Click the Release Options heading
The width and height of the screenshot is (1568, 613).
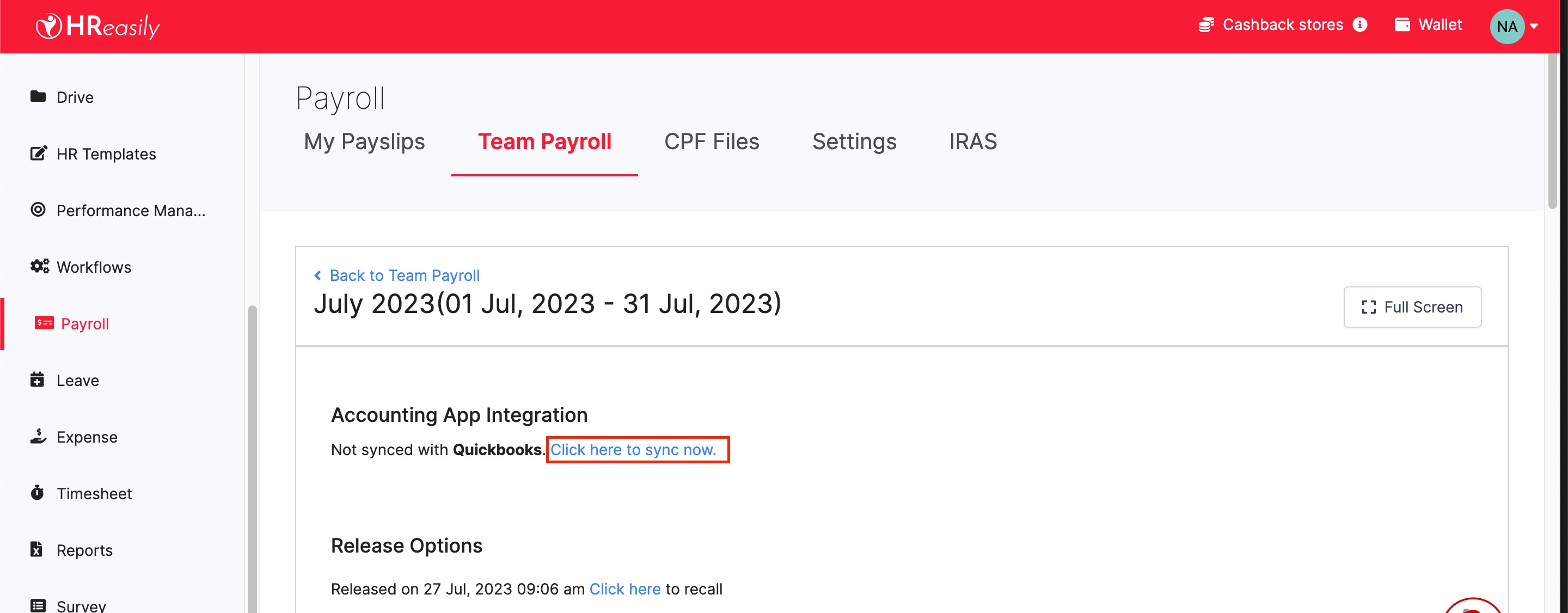pyautogui.click(x=406, y=545)
